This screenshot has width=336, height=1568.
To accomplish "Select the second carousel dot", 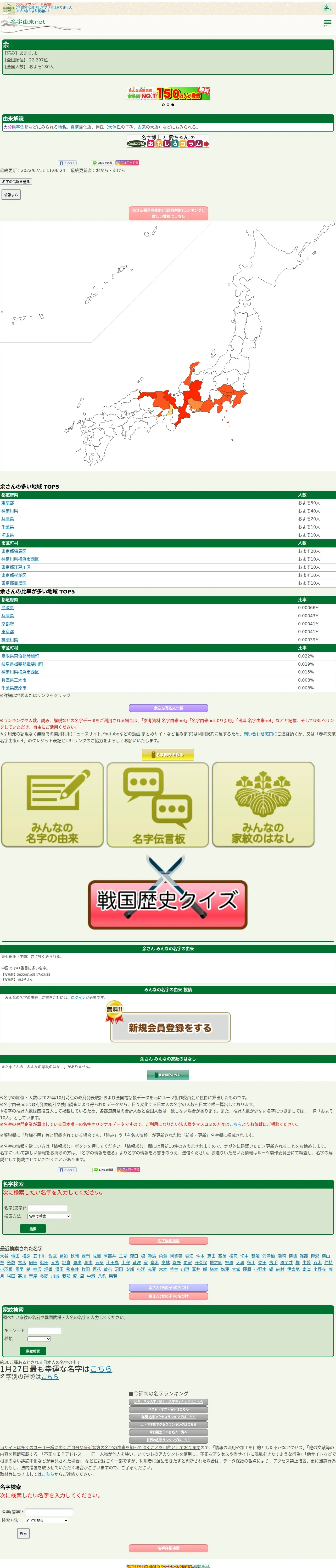I will point(168,105).
